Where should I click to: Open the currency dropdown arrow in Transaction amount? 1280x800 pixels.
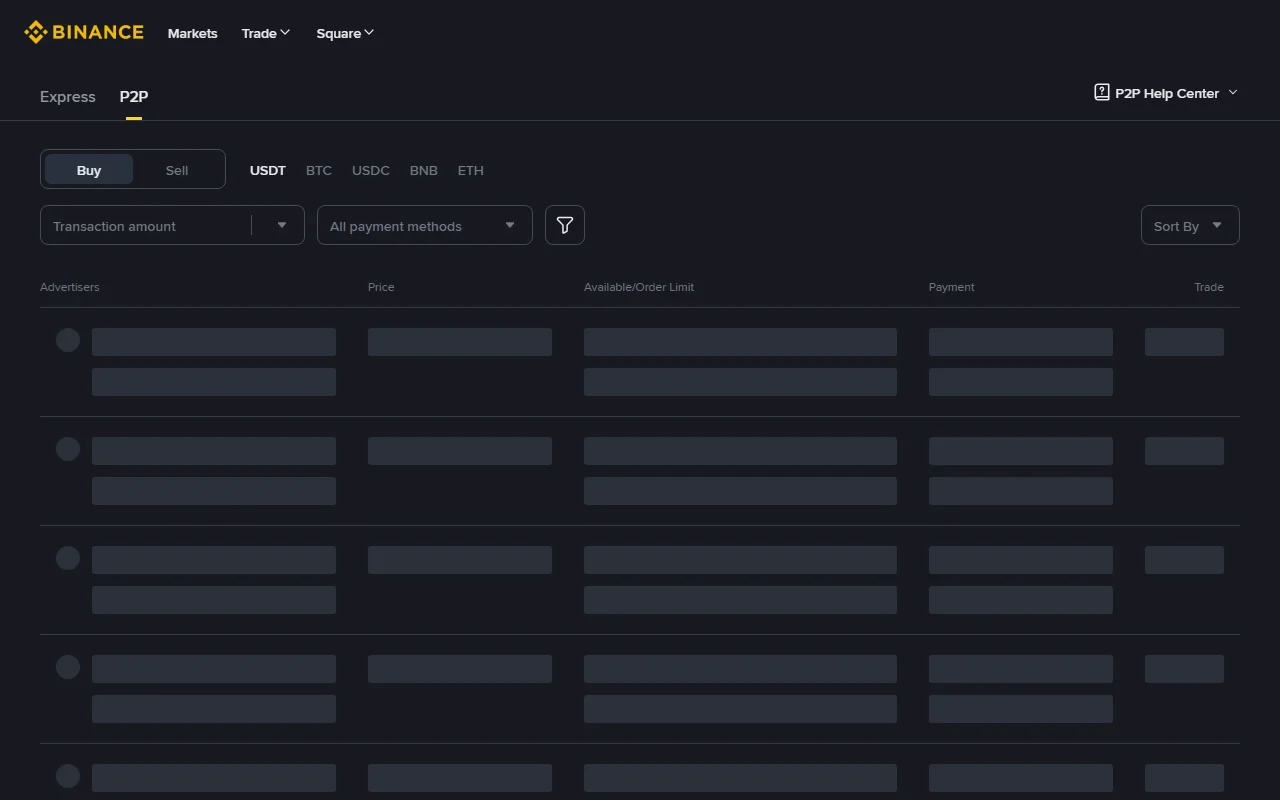[282, 226]
